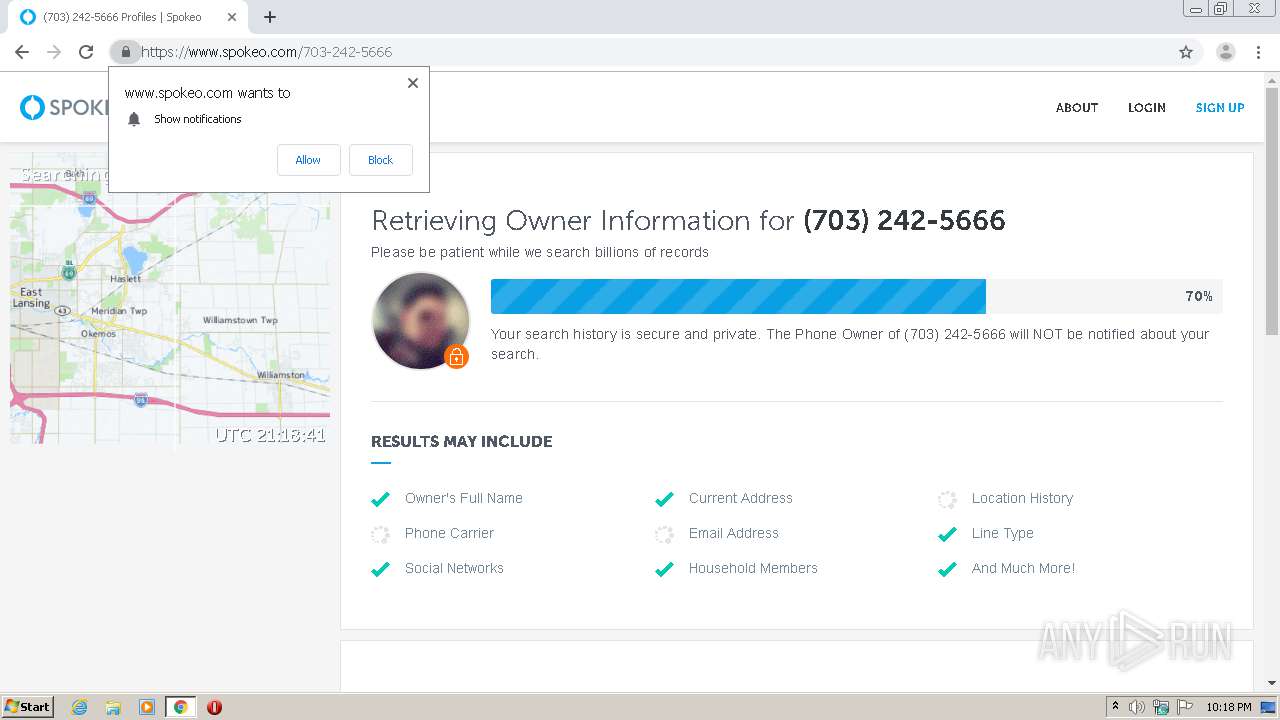Click Chrome icon in taskbar
Viewport: 1280px width, 720px height.
180,707
